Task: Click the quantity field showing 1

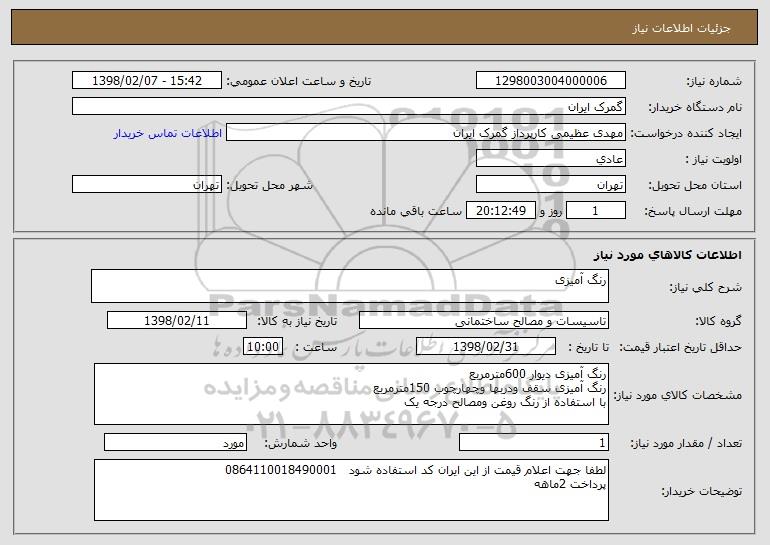Action: (534, 442)
